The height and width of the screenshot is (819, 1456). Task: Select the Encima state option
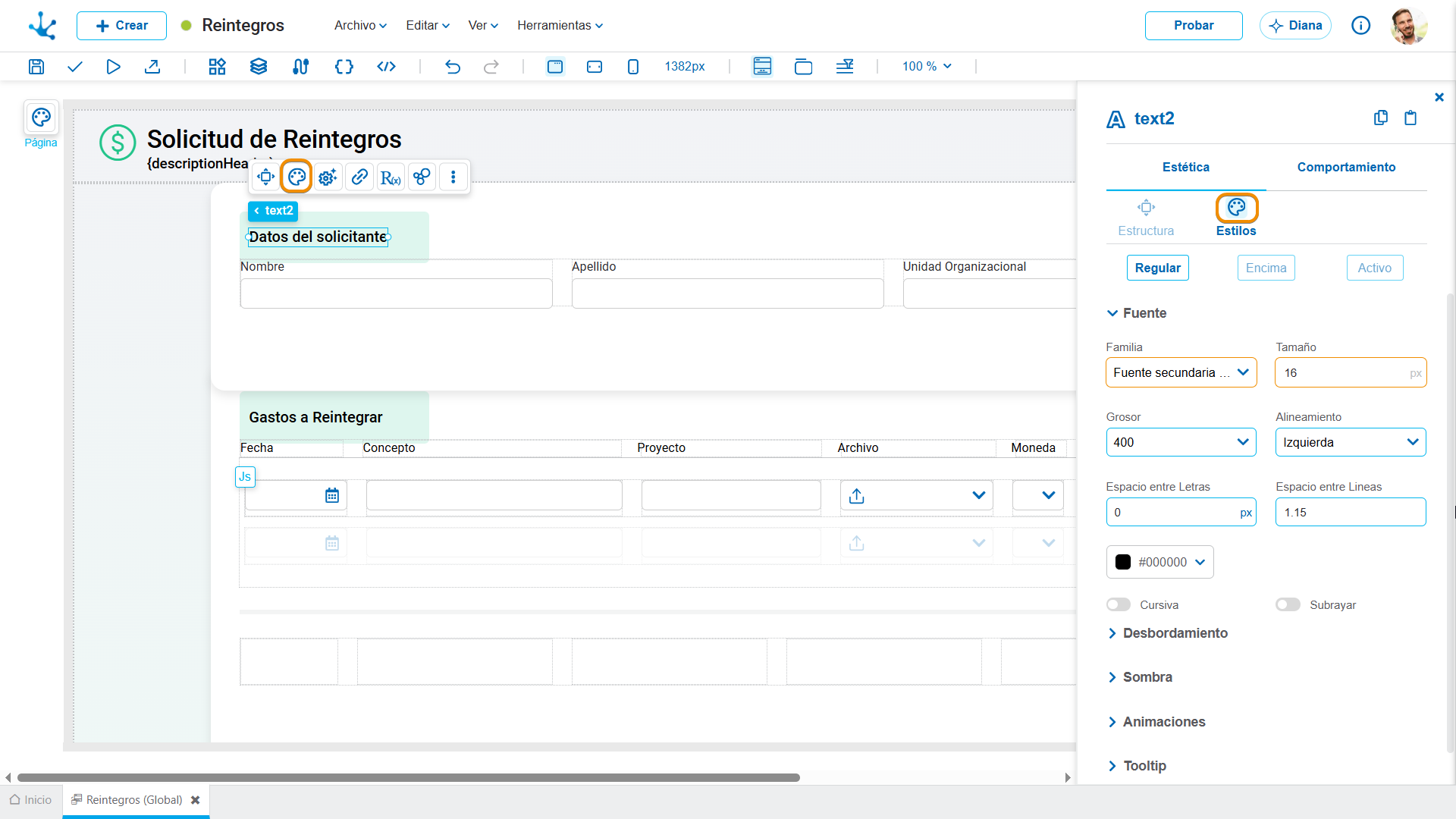click(1266, 268)
